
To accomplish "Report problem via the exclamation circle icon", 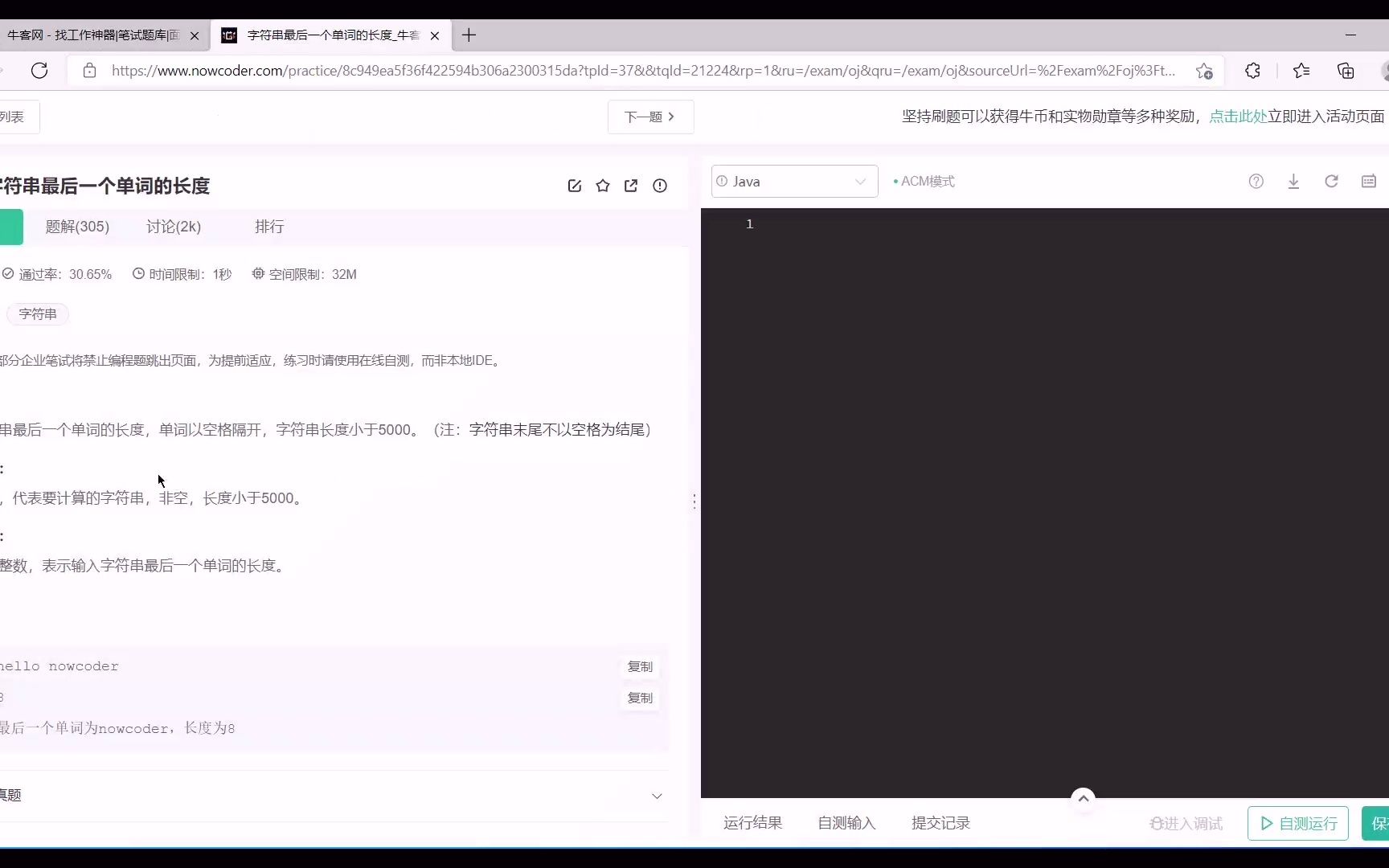I will [660, 186].
